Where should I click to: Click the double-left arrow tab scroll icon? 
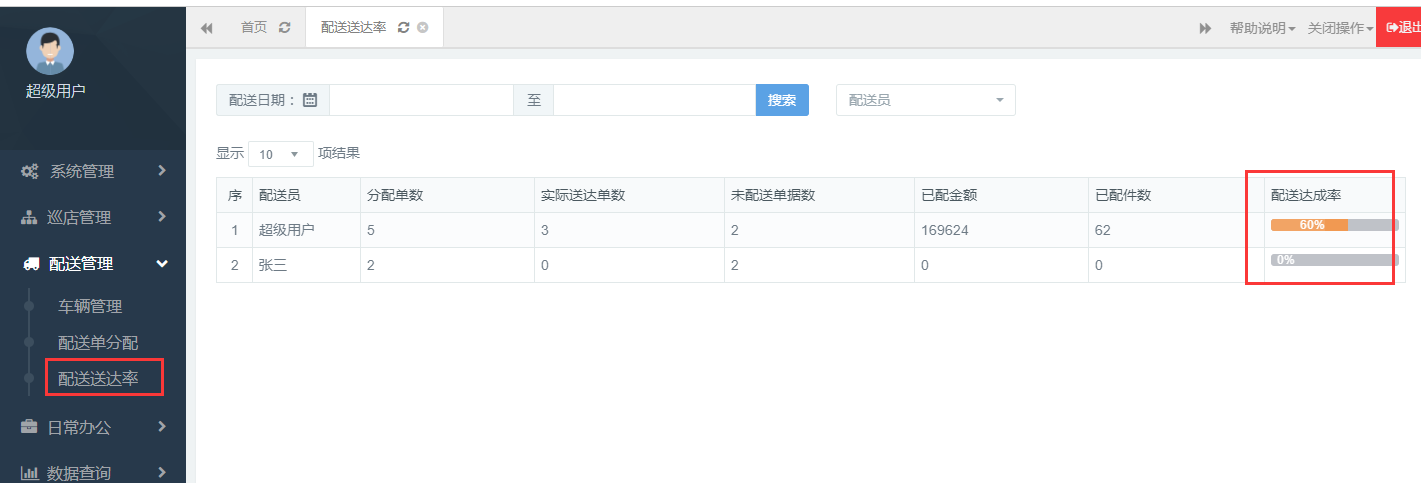[x=207, y=28]
